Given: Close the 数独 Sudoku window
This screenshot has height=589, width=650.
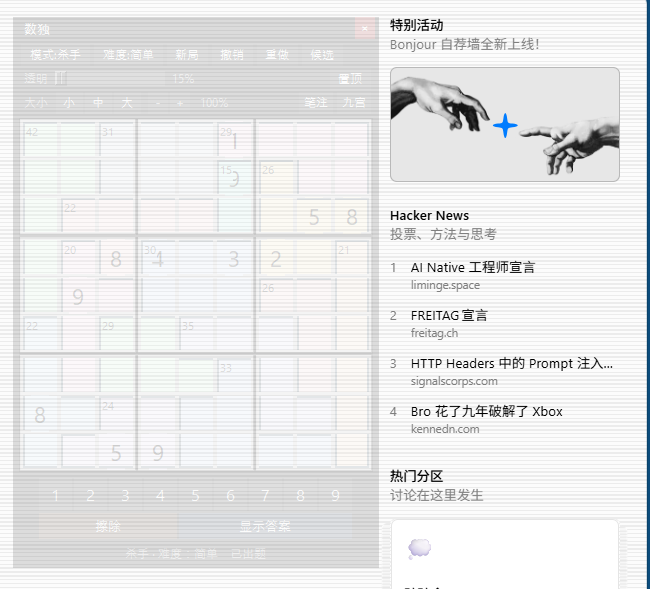Looking at the screenshot, I should pos(365,28).
